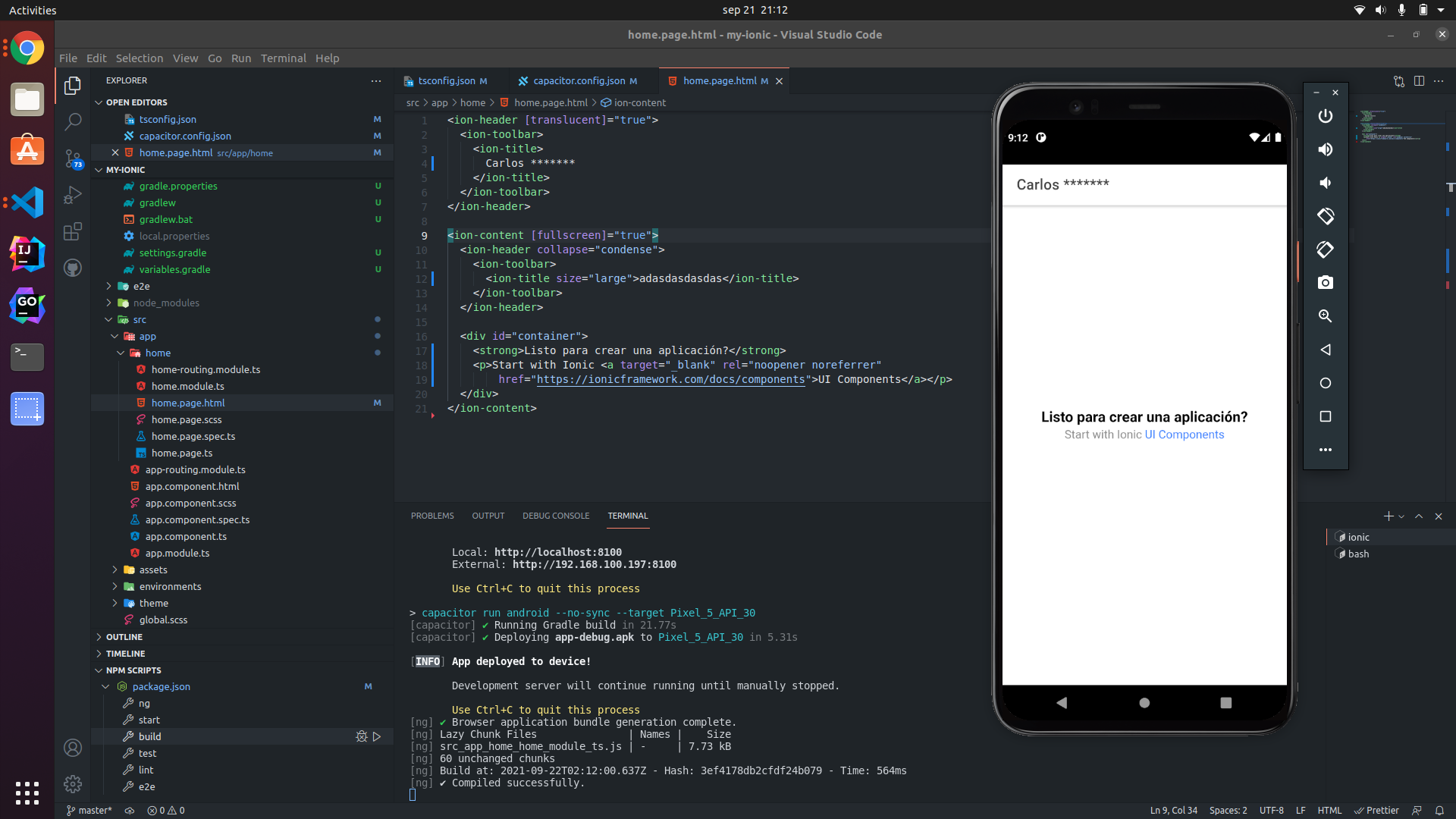Open emulator extended controls (three dots)
Image resolution: width=1456 pixels, height=819 pixels.
coord(1325,450)
